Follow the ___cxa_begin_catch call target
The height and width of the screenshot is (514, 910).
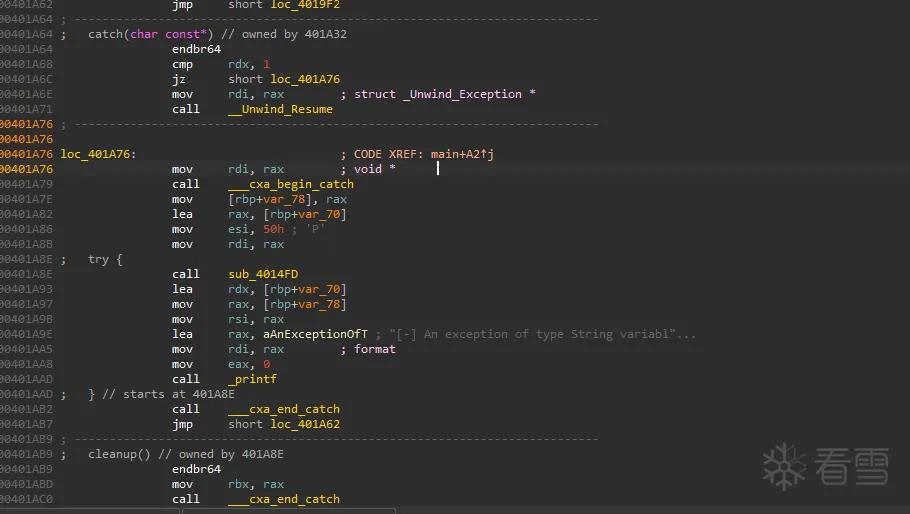pyautogui.click(x=291, y=184)
